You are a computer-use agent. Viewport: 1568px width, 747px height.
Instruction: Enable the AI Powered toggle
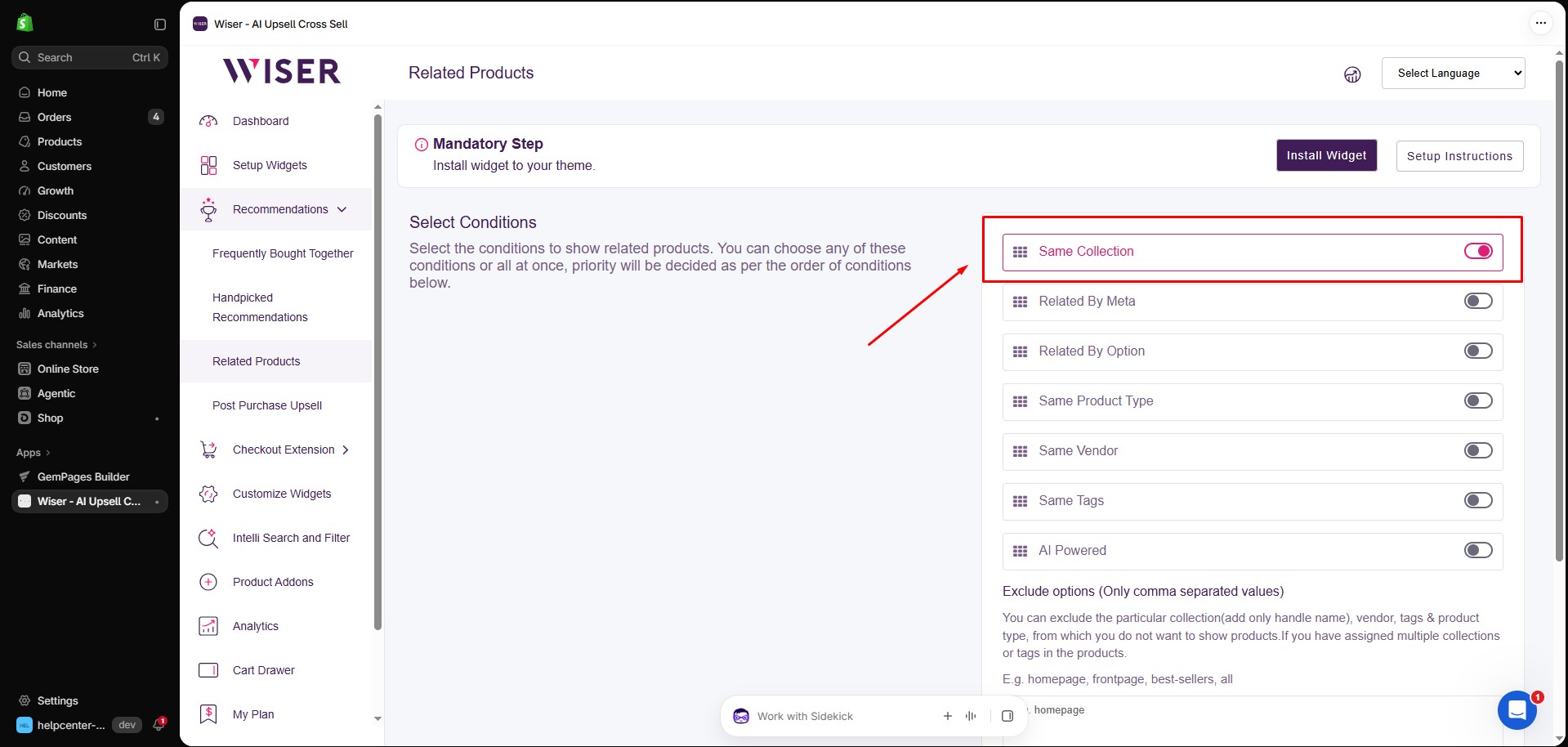click(1478, 550)
